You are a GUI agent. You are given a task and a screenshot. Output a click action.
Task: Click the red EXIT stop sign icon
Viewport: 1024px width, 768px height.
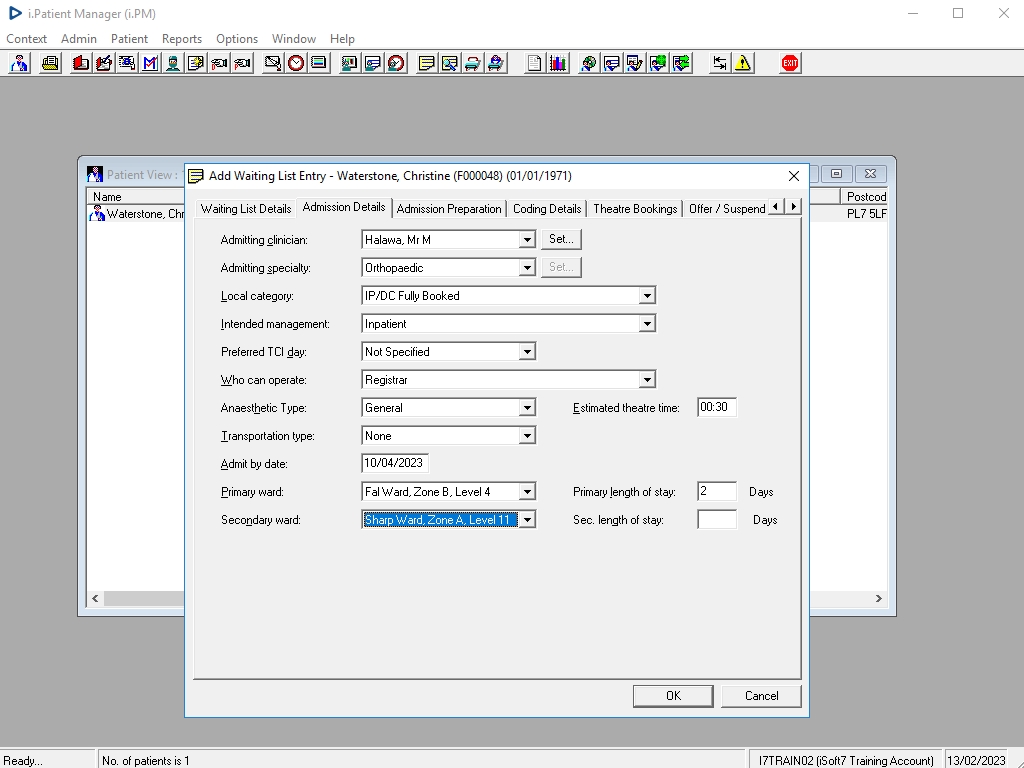point(790,63)
